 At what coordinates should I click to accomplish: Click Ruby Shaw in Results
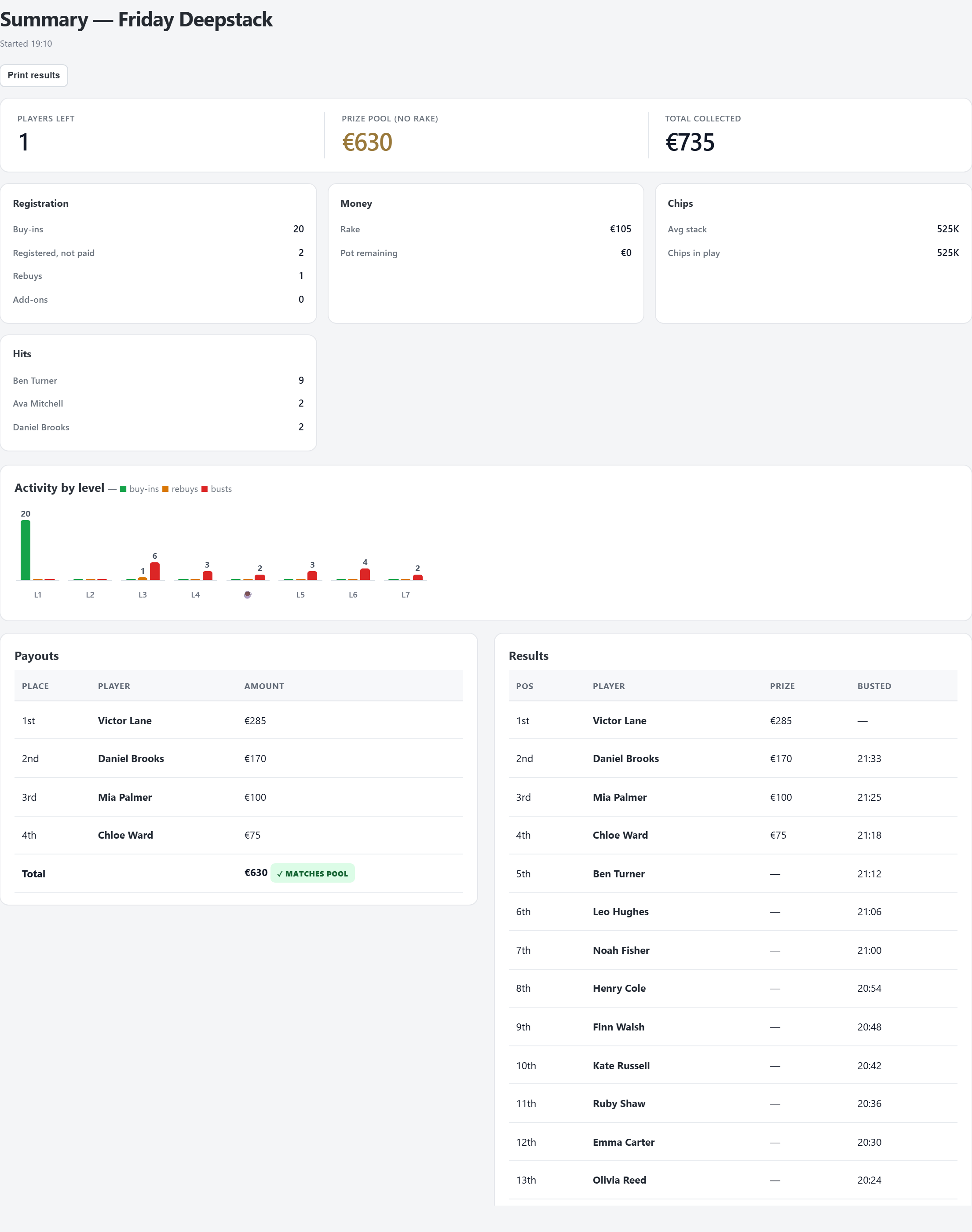618,1104
